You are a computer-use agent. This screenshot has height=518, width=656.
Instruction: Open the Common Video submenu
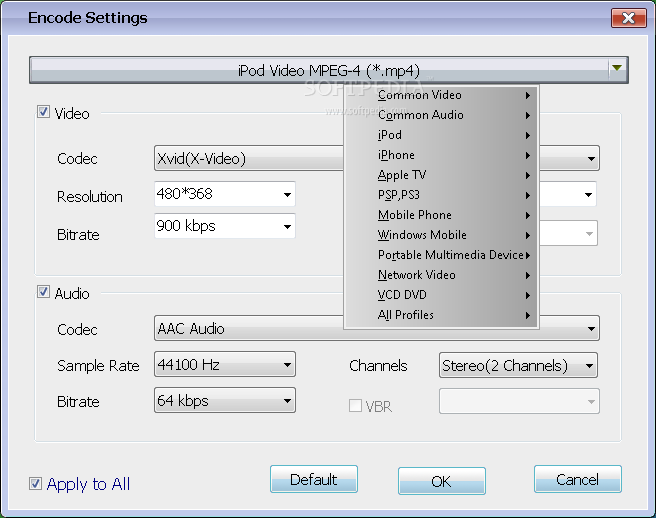(441, 95)
